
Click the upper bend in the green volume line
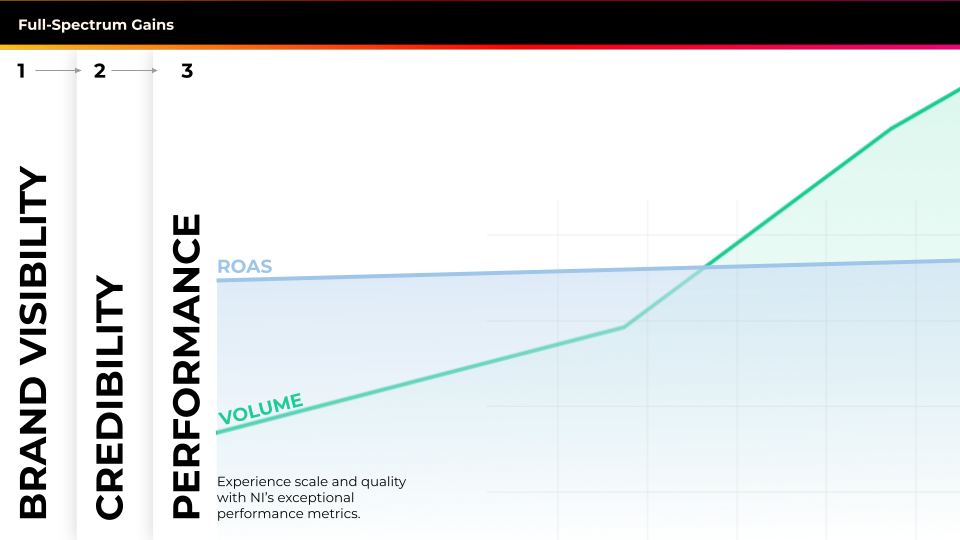(x=892, y=127)
